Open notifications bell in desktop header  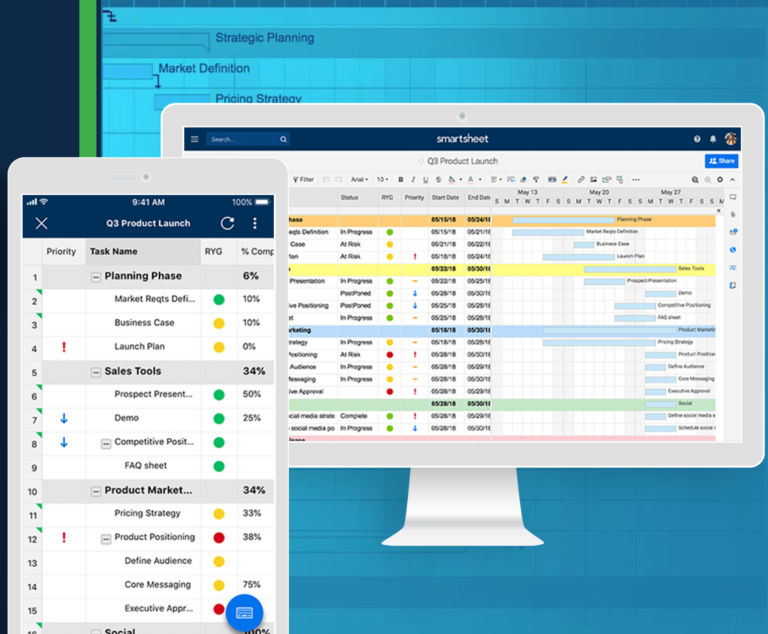713,139
